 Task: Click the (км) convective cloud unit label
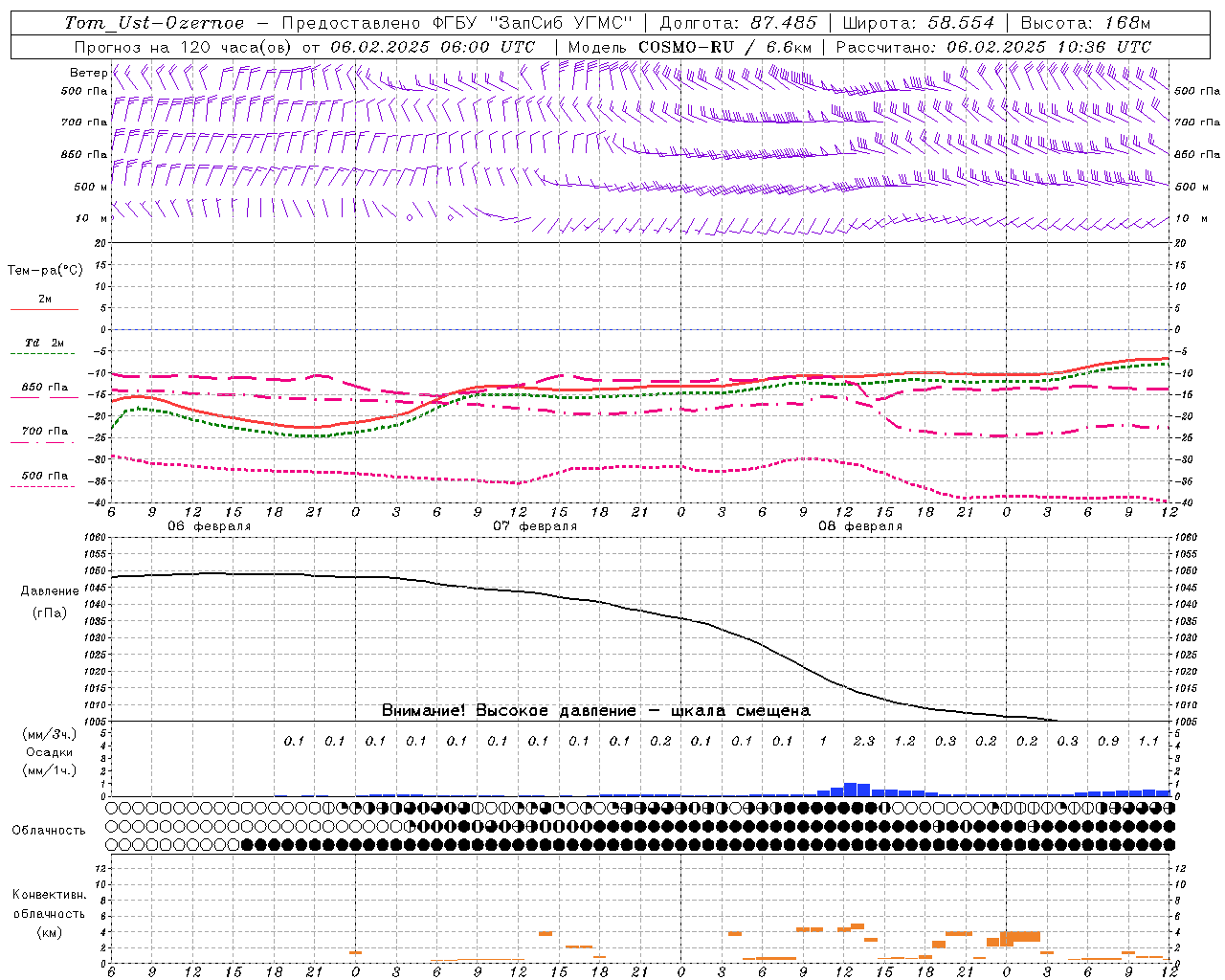pos(49,932)
